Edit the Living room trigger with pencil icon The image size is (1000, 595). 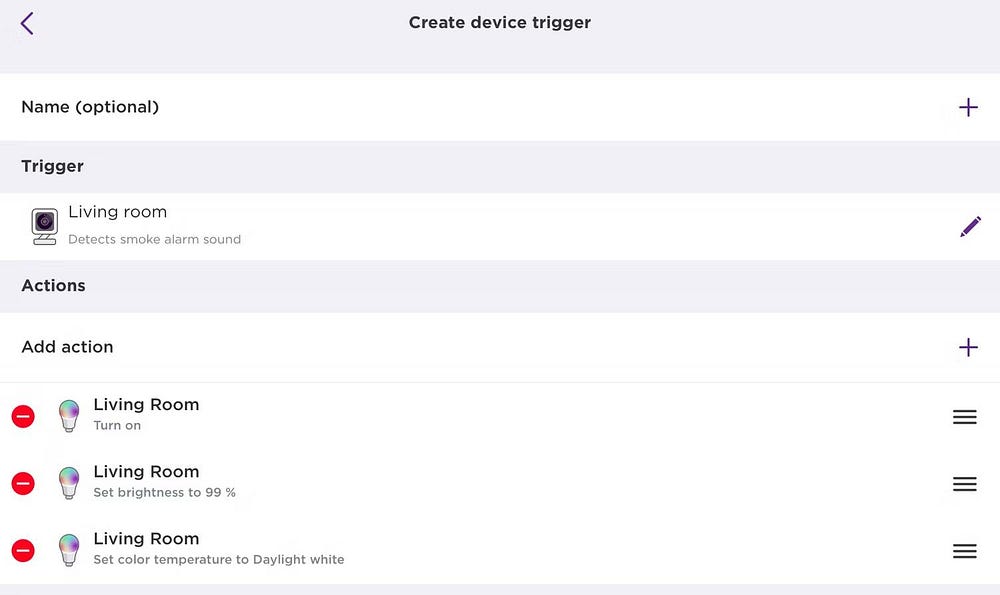(x=969, y=227)
